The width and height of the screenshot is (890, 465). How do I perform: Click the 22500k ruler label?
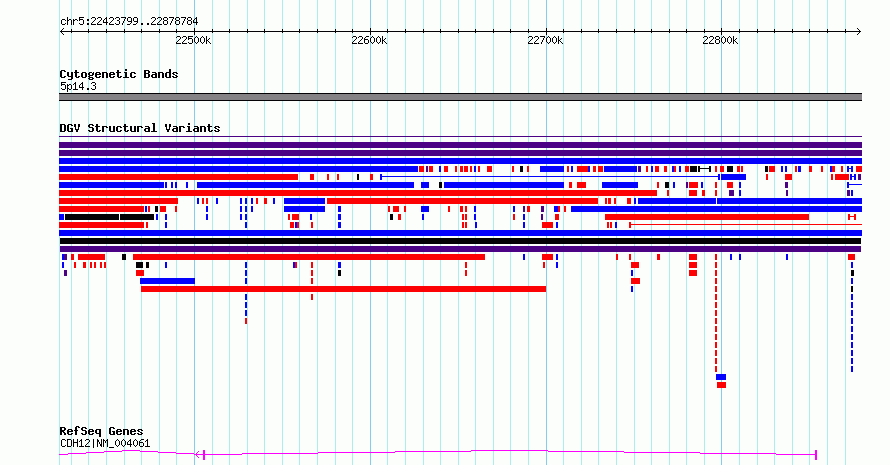(193, 40)
